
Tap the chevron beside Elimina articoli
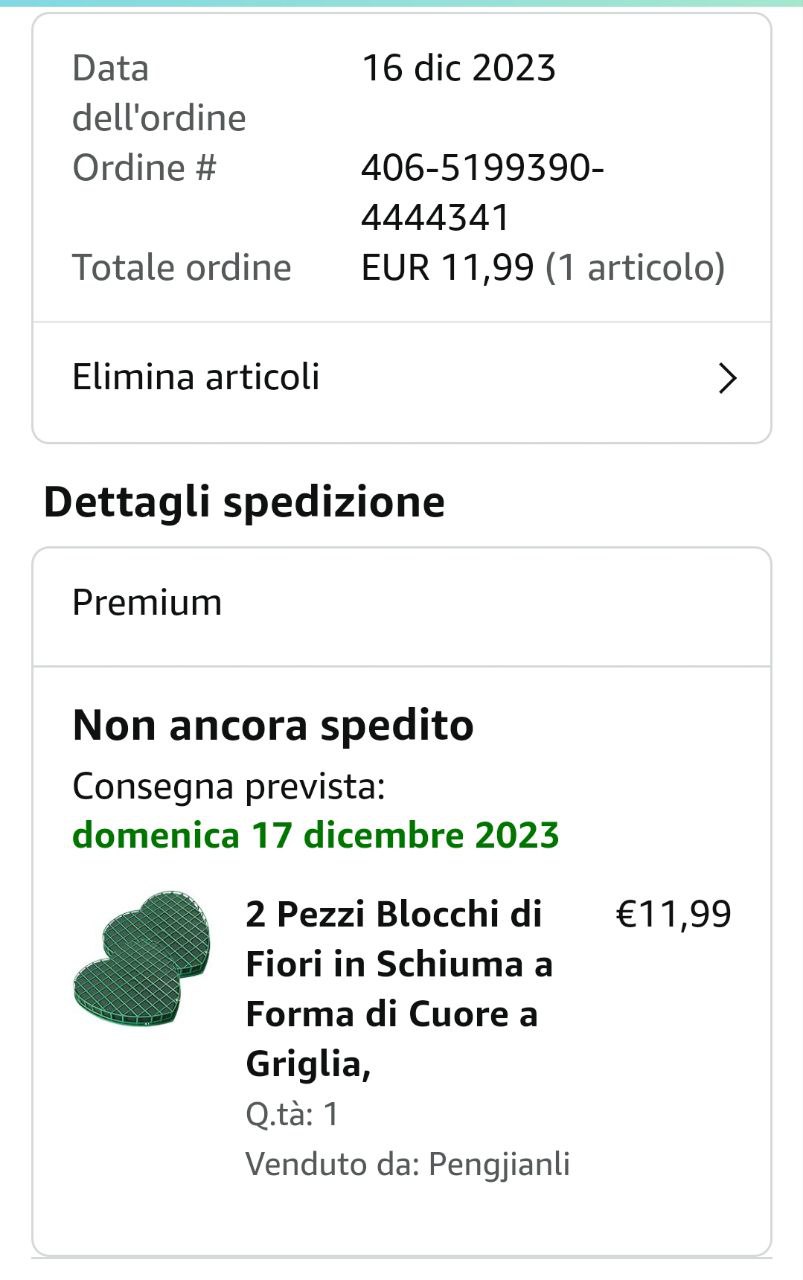728,379
